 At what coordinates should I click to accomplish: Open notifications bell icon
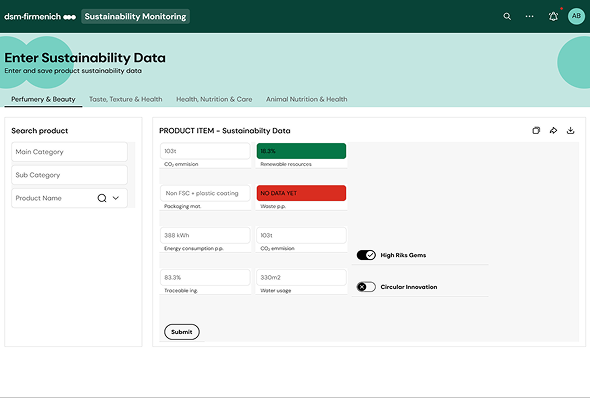(x=553, y=16)
